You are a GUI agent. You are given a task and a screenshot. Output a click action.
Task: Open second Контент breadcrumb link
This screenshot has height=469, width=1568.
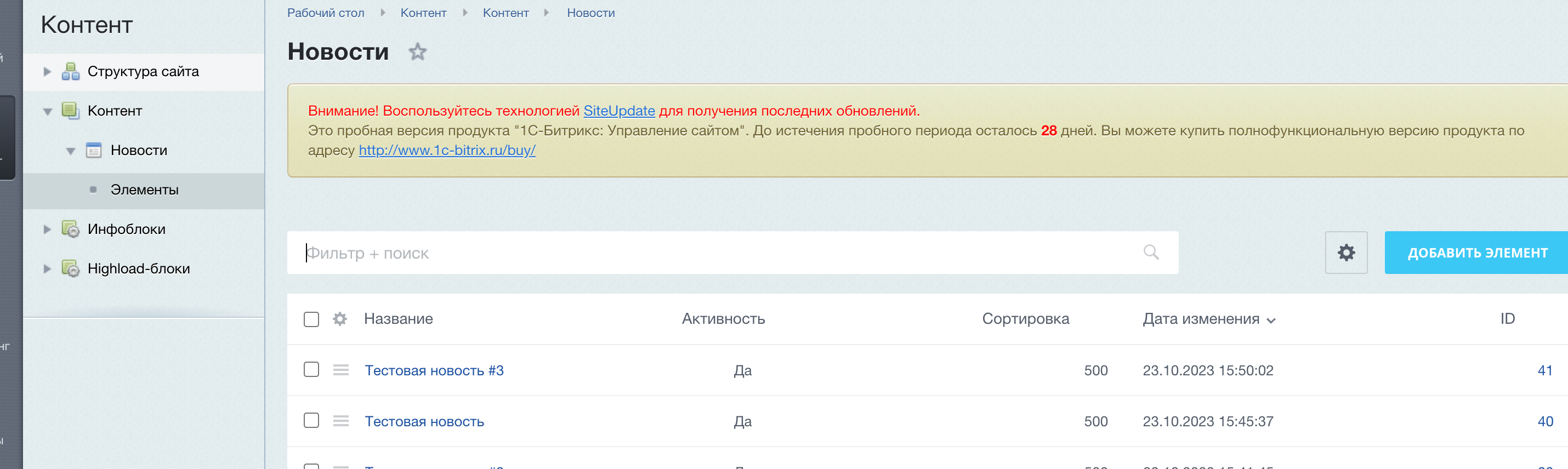[506, 13]
